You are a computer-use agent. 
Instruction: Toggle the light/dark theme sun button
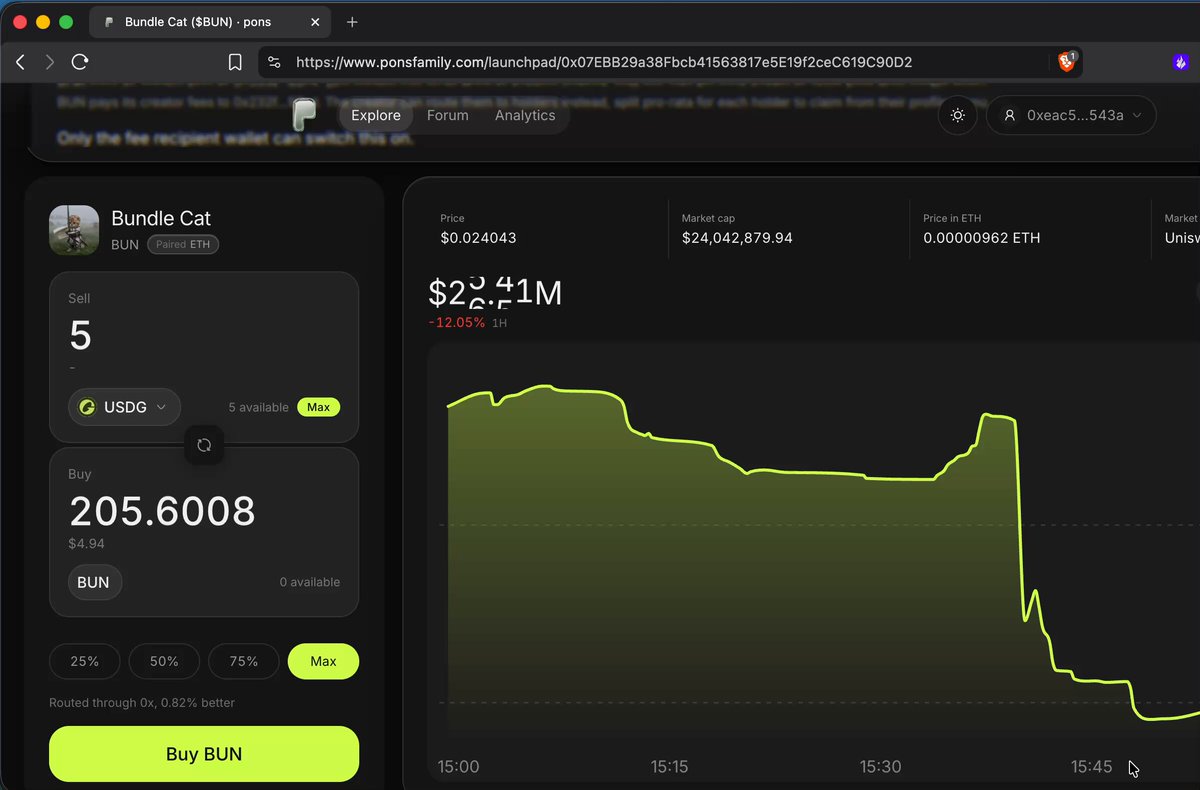(x=957, y=115)
